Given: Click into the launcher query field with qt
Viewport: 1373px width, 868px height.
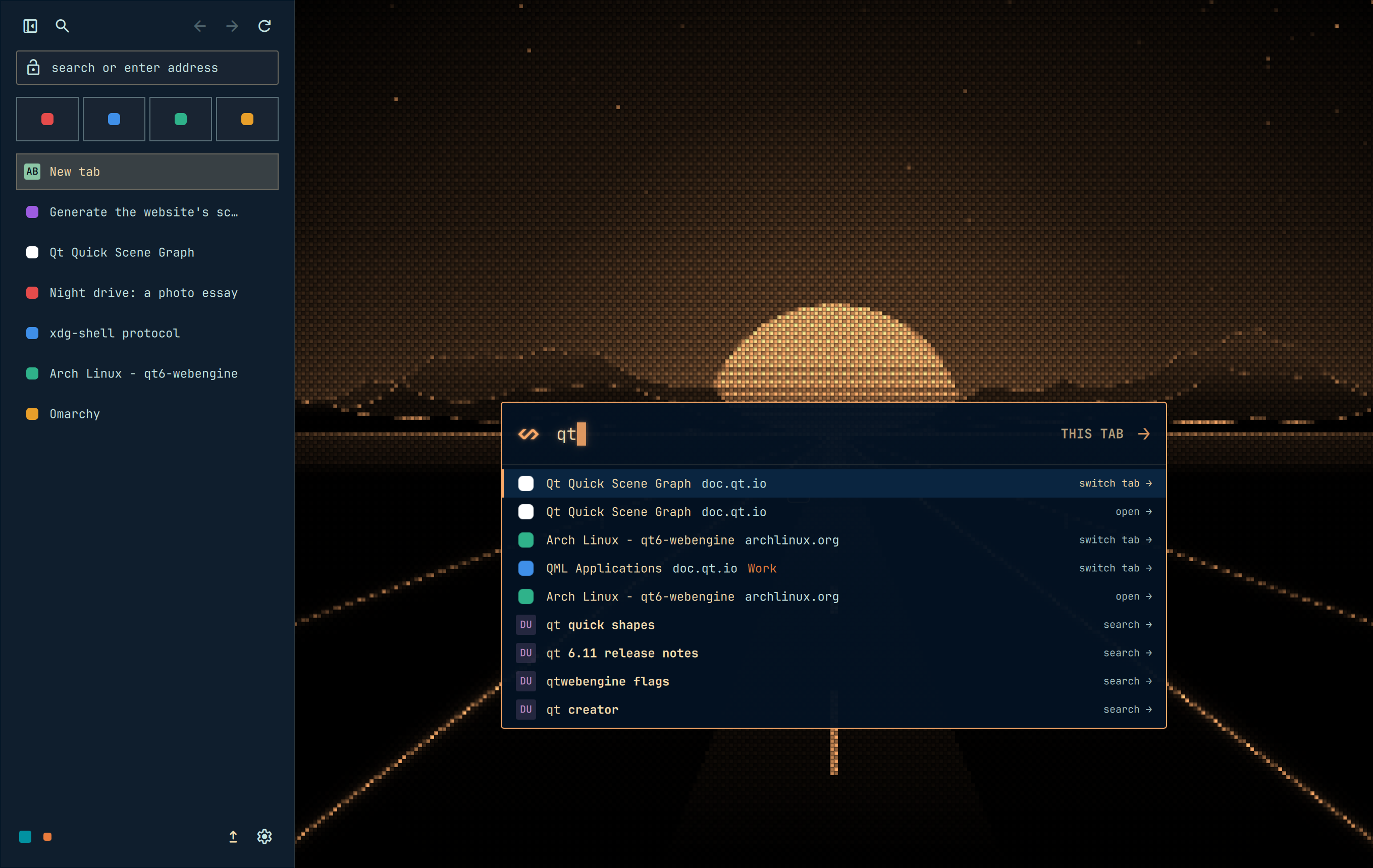Looking at the screenshot, I should (x=798, y=435).
